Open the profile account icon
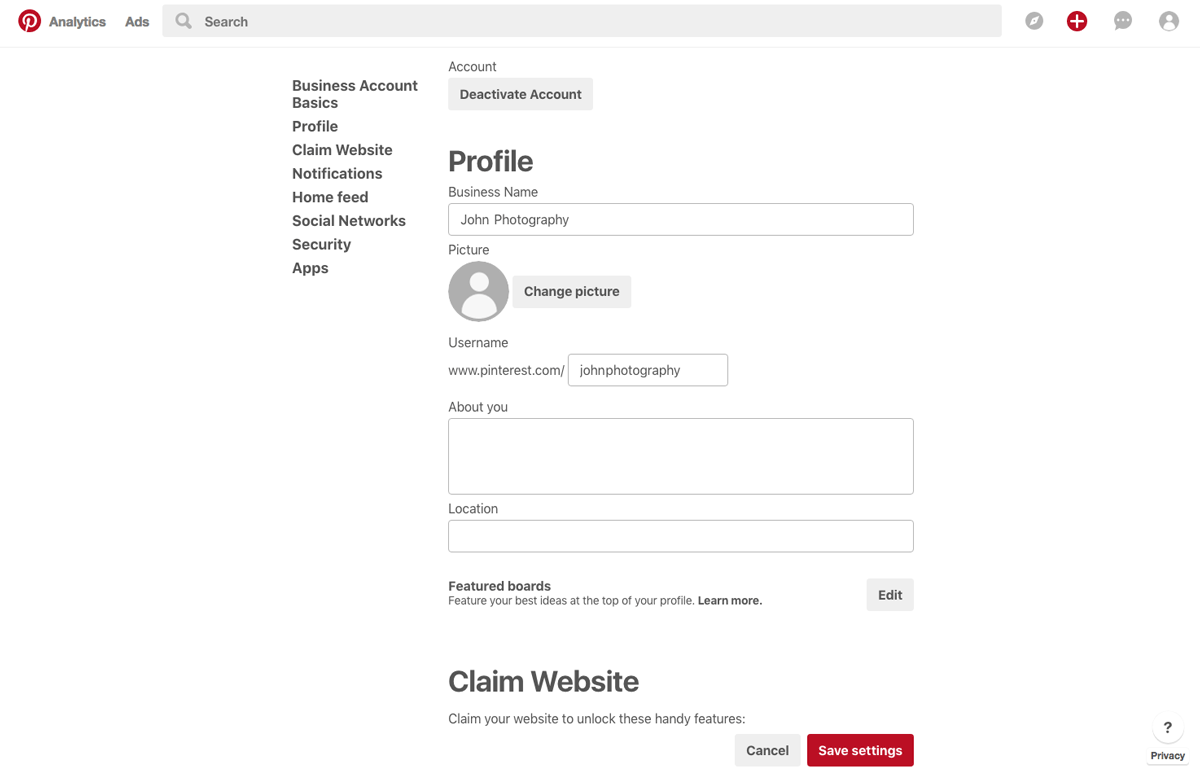This screenshot has width=1200, height=771. tap(1168, 20)
